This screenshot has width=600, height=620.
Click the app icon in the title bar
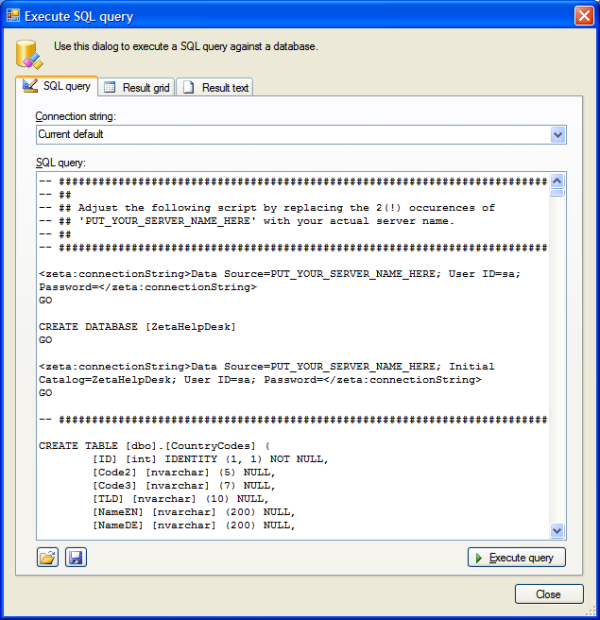point(13,16)
